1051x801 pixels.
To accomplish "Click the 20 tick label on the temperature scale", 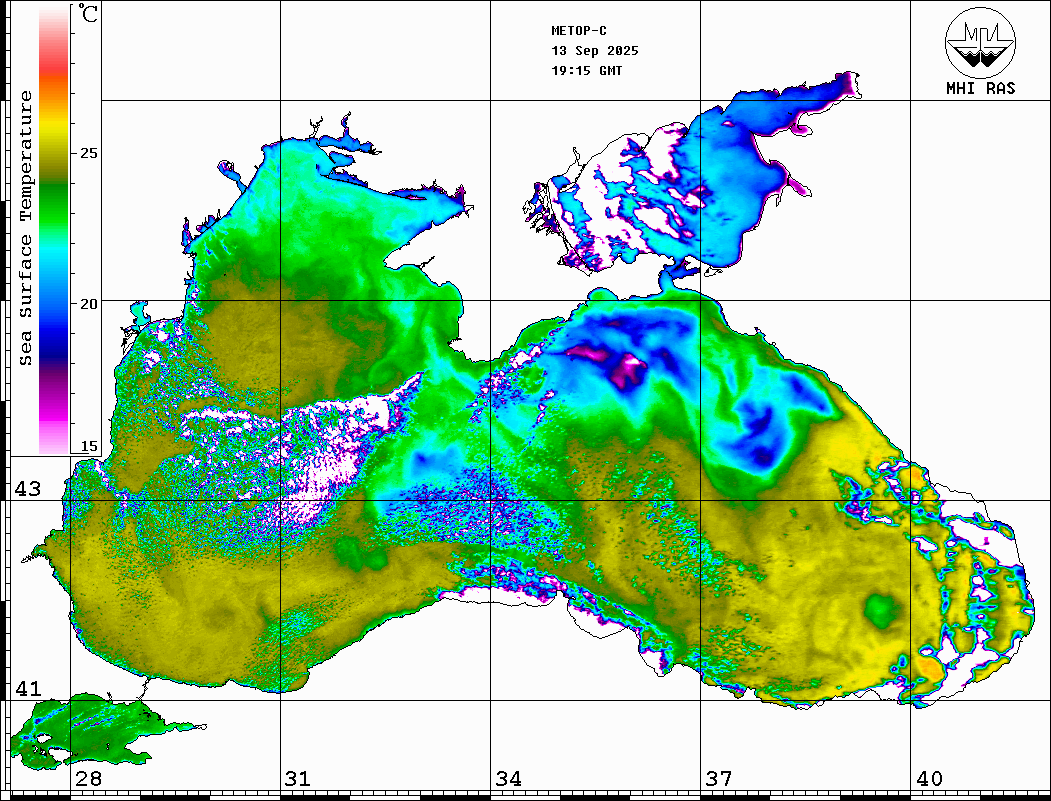I will 89,304.
